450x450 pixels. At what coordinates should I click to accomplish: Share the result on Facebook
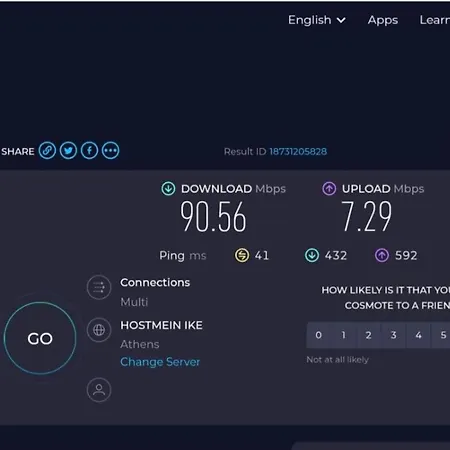click(x=89, y=151)
